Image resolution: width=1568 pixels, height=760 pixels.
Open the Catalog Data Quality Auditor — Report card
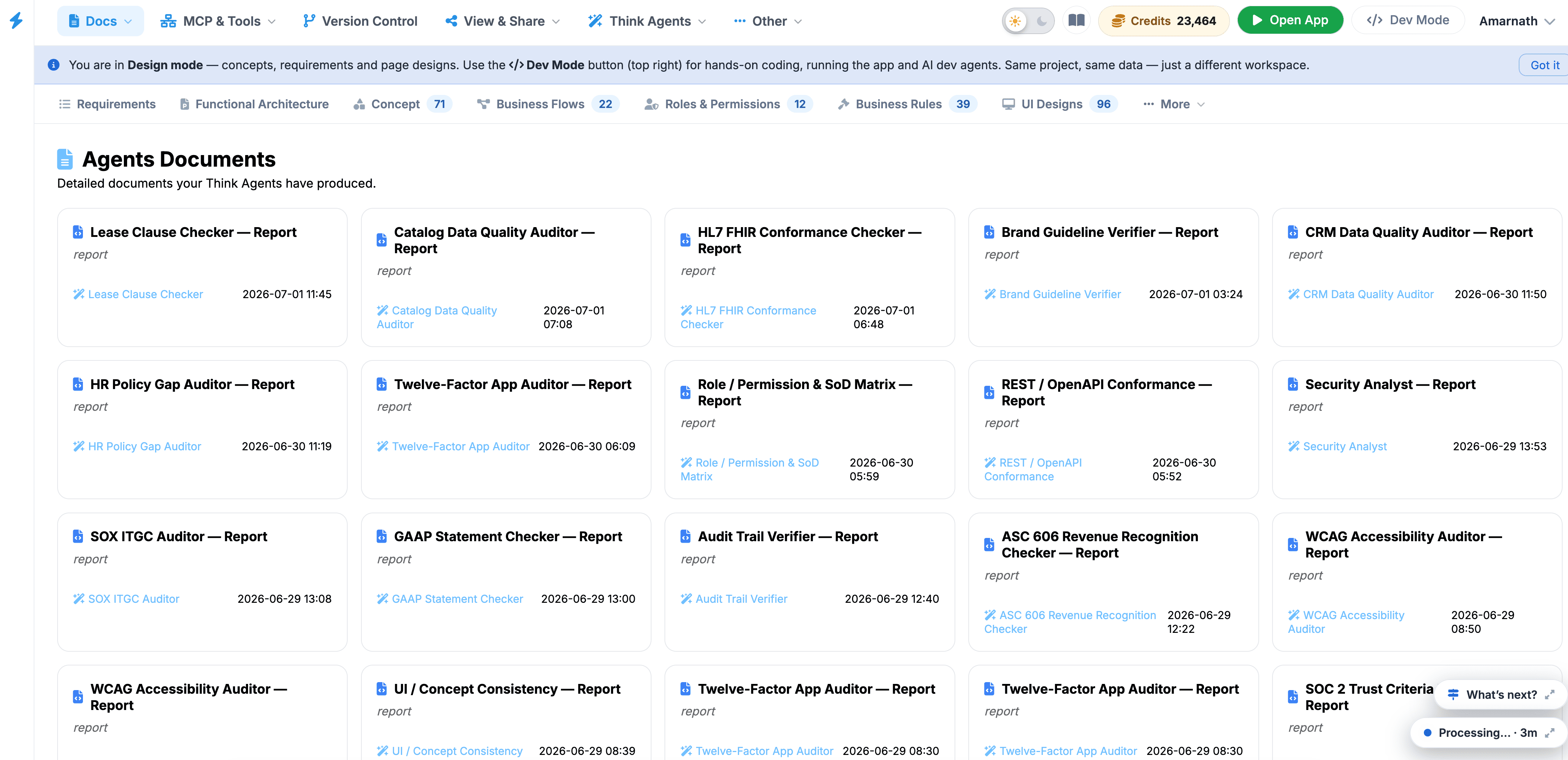506,278
